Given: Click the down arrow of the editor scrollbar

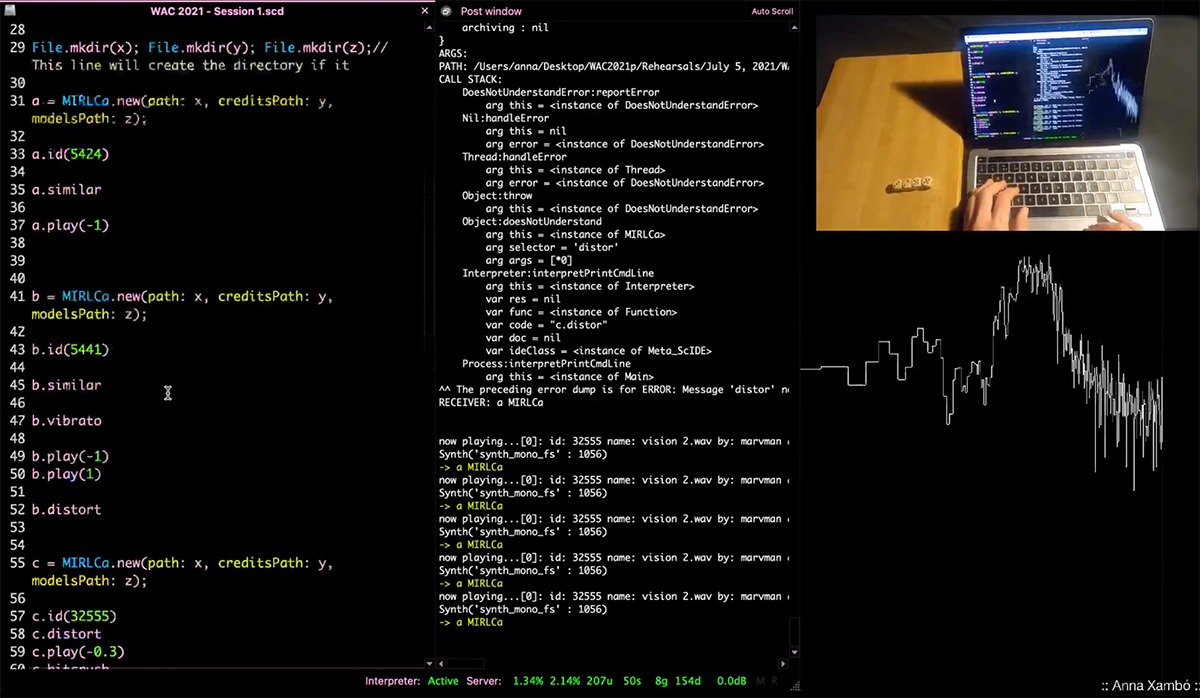Looking at the screenshot, I should [x=429, y=663].
